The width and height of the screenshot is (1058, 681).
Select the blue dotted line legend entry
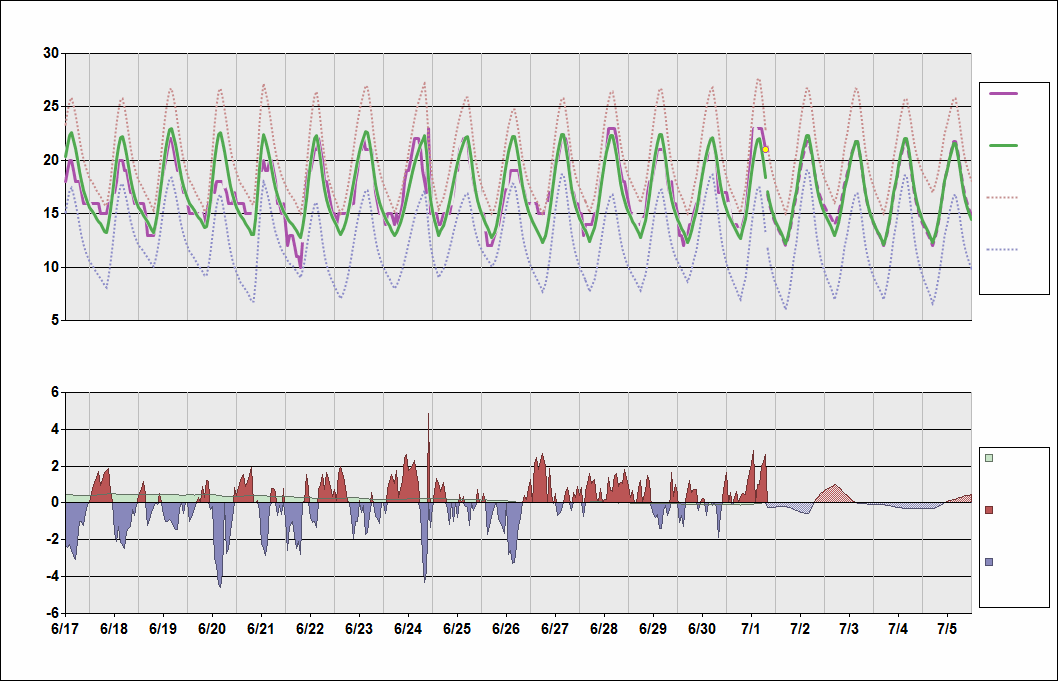pos(1002,249)
